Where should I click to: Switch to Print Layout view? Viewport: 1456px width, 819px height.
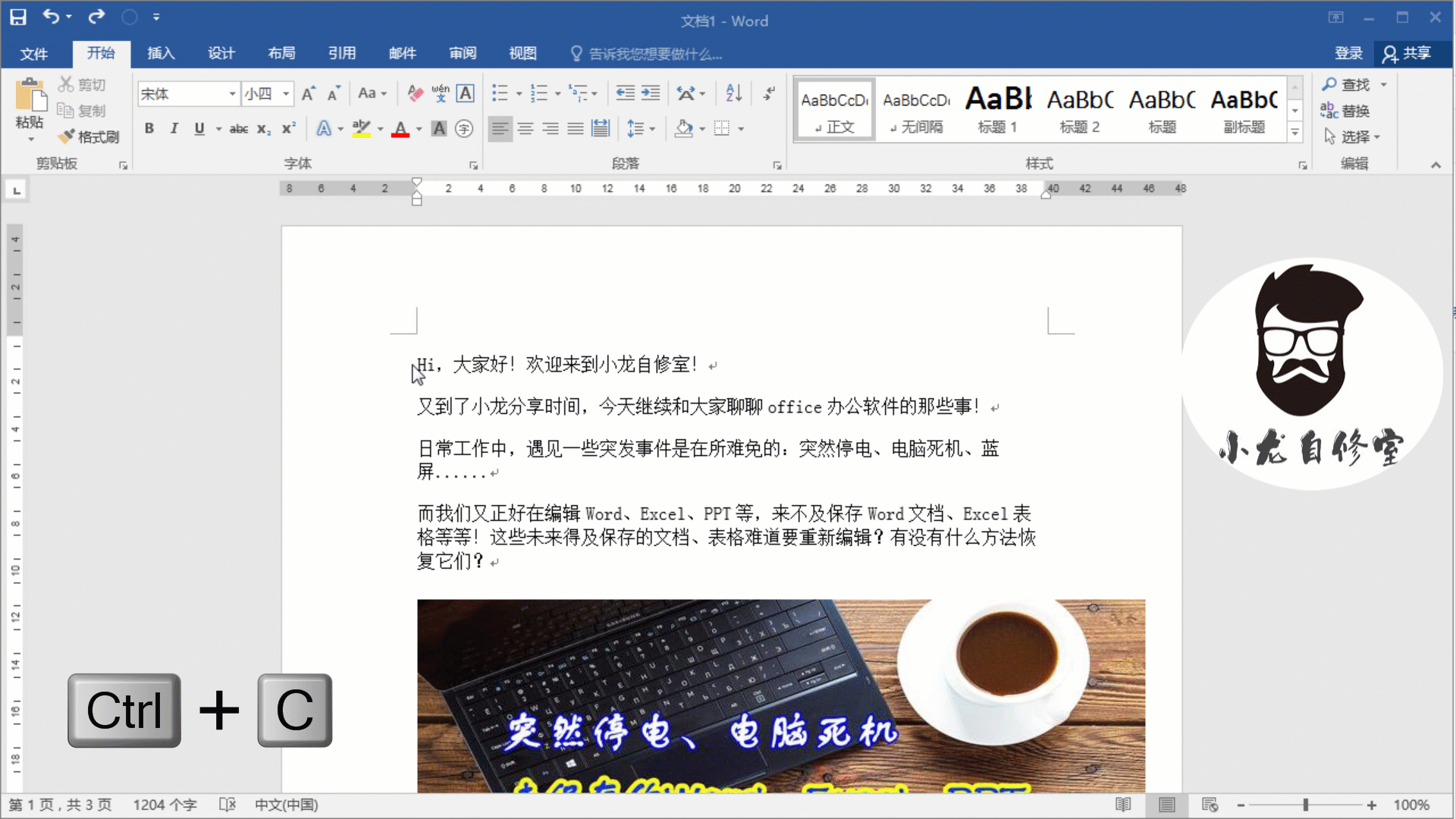point(1167,805)
